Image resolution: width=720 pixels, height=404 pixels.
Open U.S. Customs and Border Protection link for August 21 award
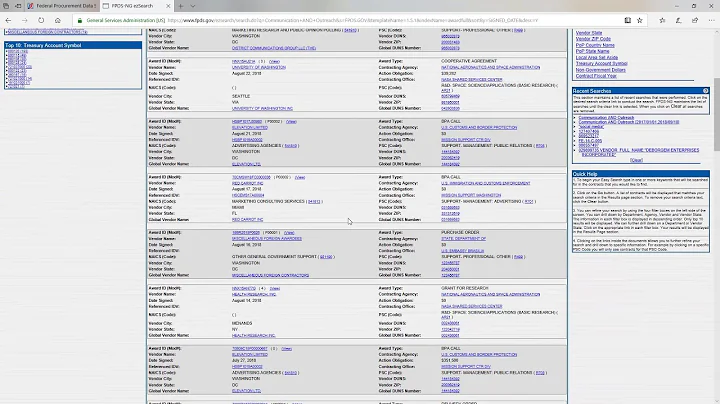[x=479, y=128]
